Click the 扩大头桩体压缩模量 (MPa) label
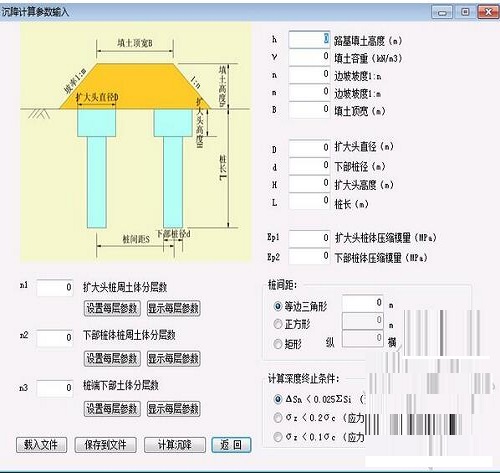Image resolution: width=500 pixels, height=473 pixels. coord(385,238)
